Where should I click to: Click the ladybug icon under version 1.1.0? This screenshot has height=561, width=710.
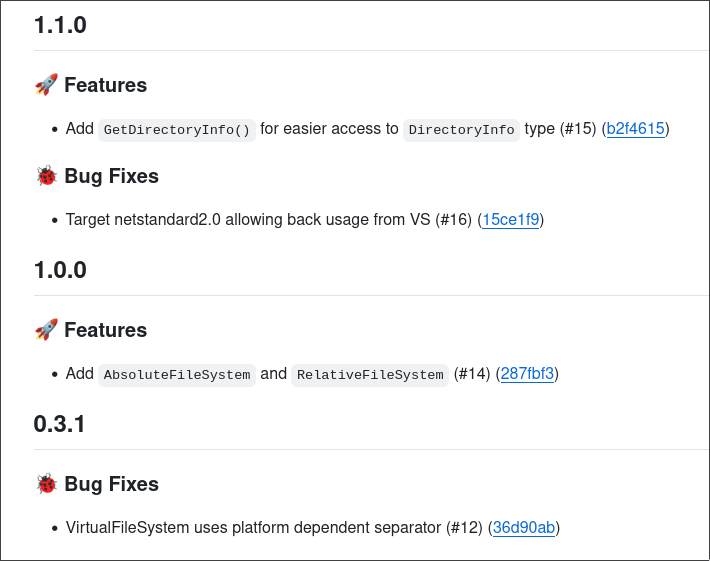(x=46, y=176)
